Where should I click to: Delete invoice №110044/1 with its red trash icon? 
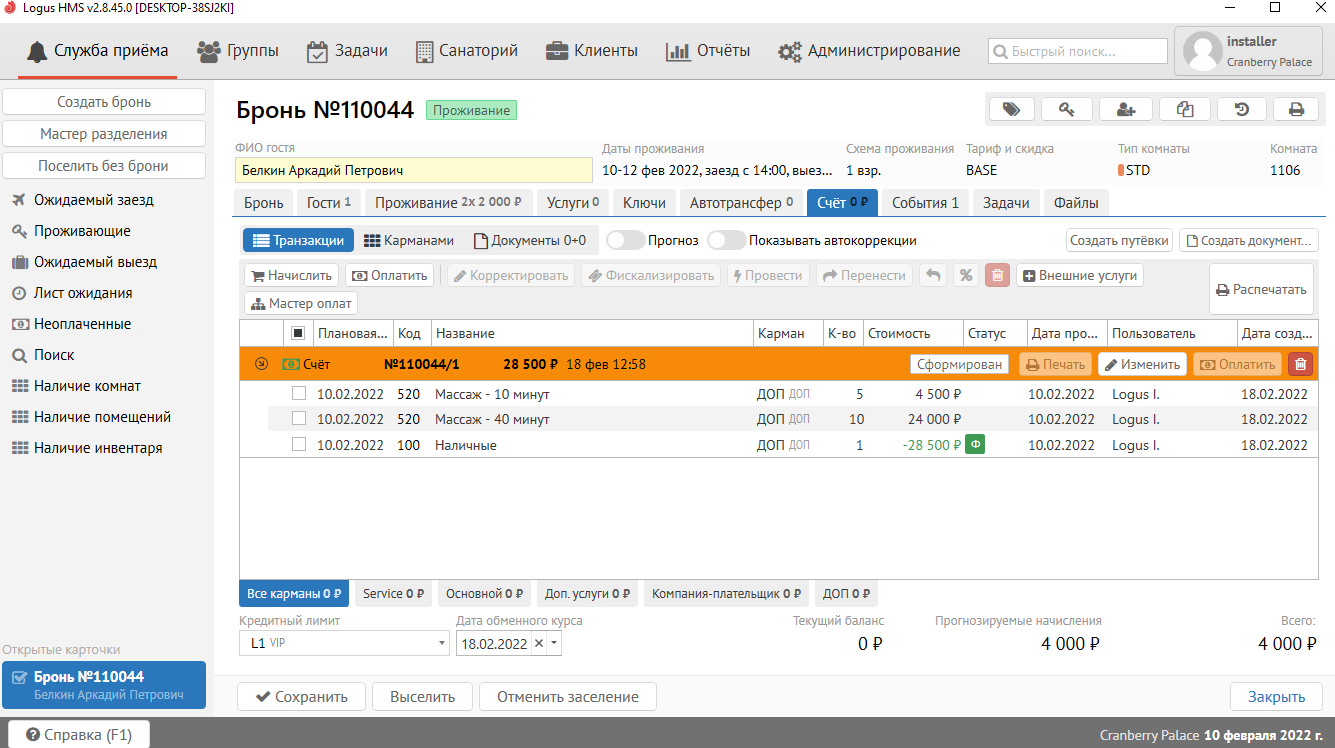[x=1300, y=364]
